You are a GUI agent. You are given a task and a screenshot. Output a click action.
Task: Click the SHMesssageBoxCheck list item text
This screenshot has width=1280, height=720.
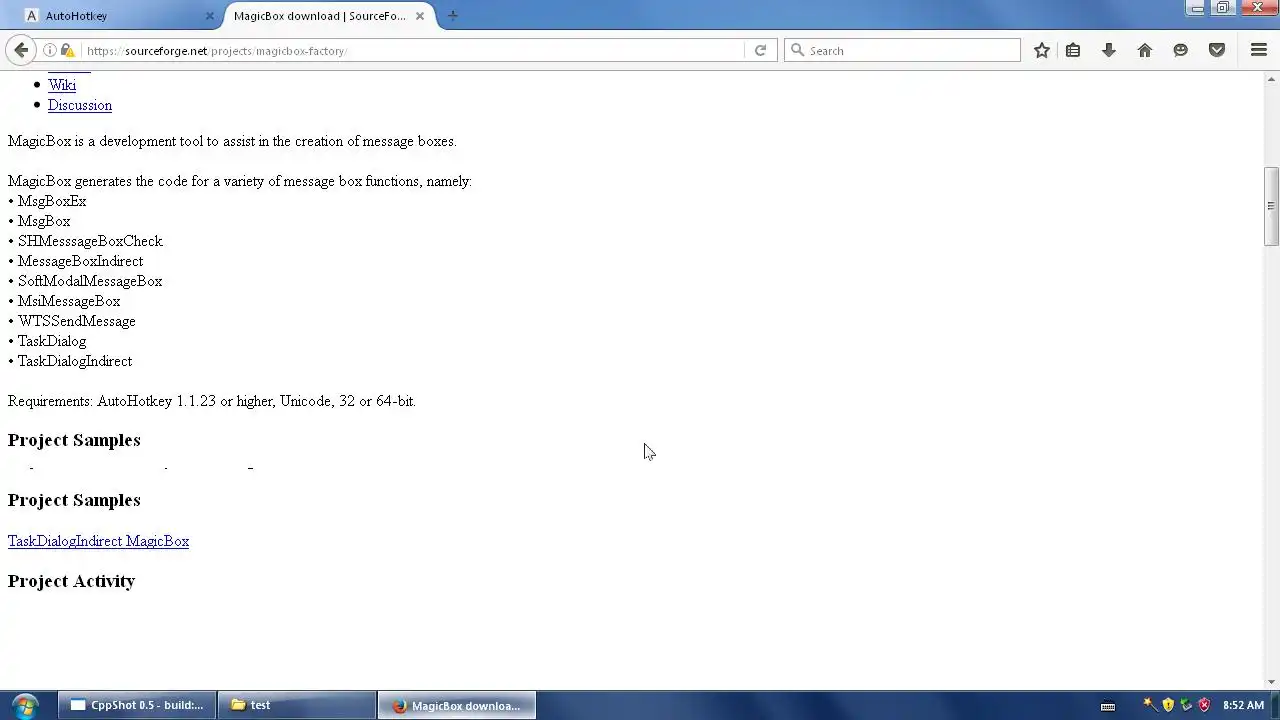click(90, 241)
